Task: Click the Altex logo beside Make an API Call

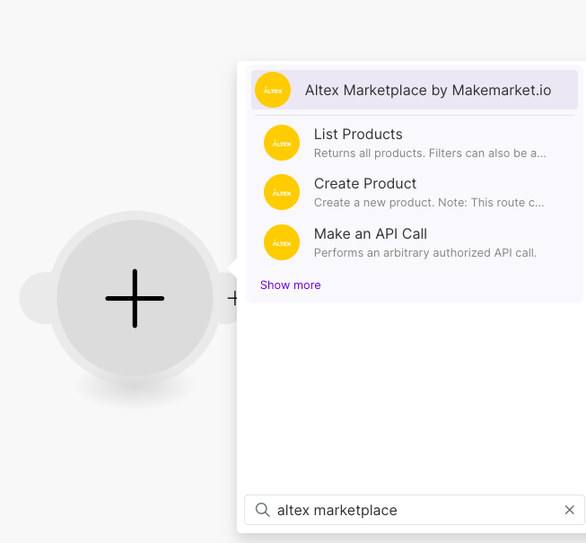Action: coord(282,242)
